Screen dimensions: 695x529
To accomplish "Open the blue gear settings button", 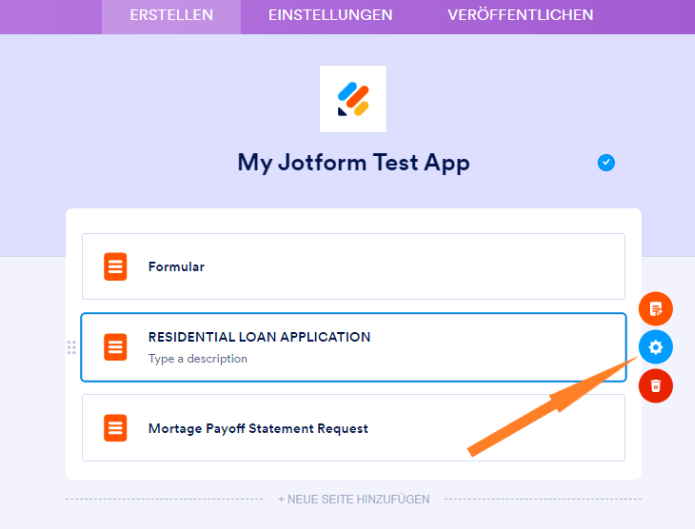I will (x=656, y=347).
